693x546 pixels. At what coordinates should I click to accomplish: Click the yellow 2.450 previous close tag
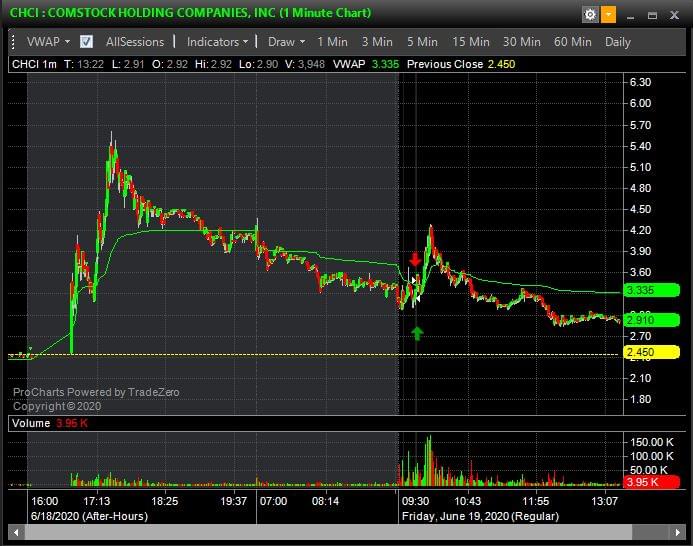tap(651, 352)
